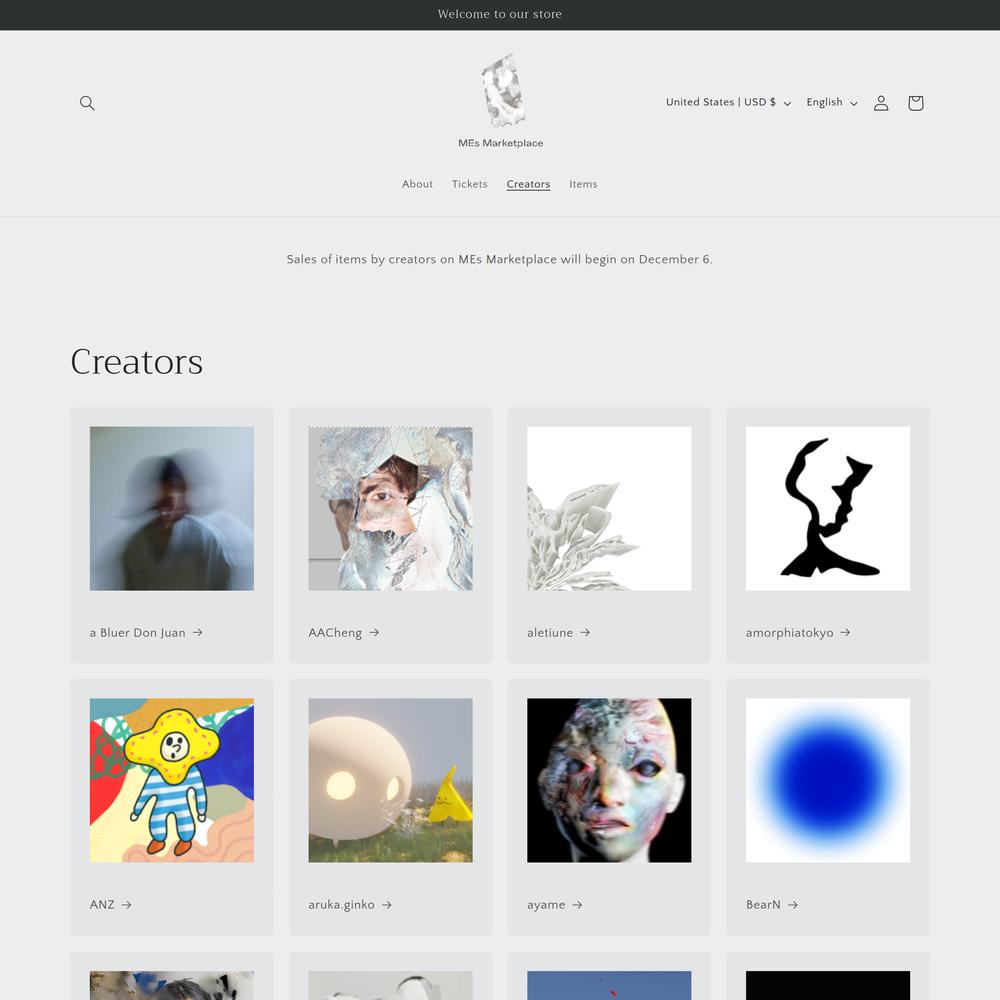Click the arrow next to a Bluer Don Juan
The width and height of the screenshot is (1000, 1000).
[x=198, y=632]
